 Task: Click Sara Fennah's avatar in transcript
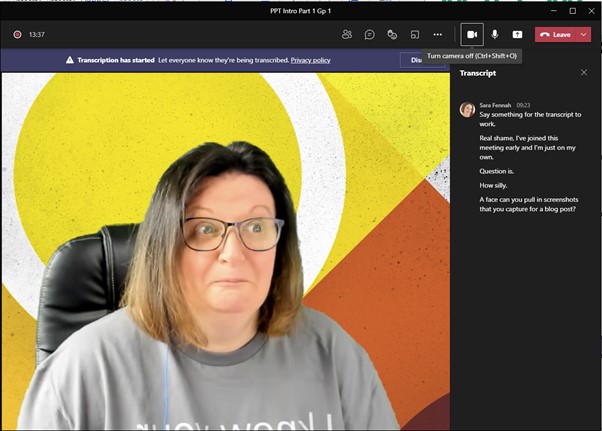(467, 109)
